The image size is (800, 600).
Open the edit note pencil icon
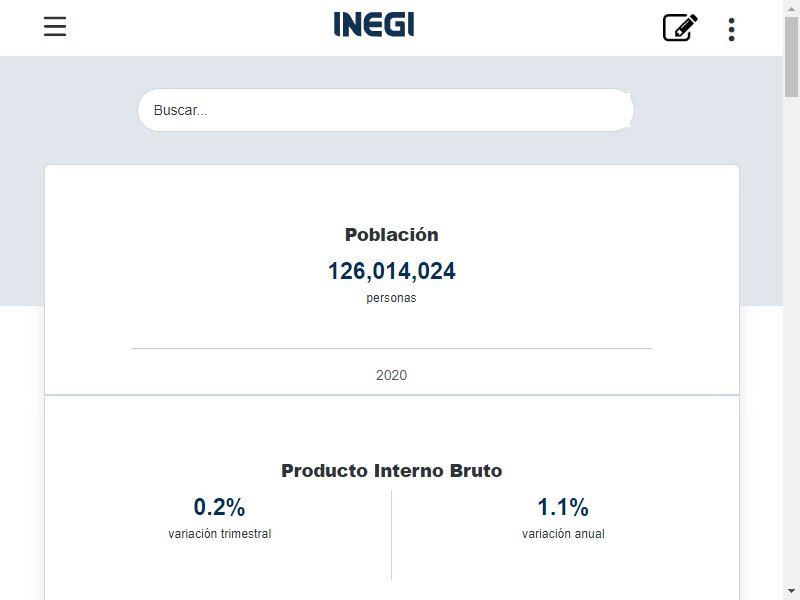680,28
